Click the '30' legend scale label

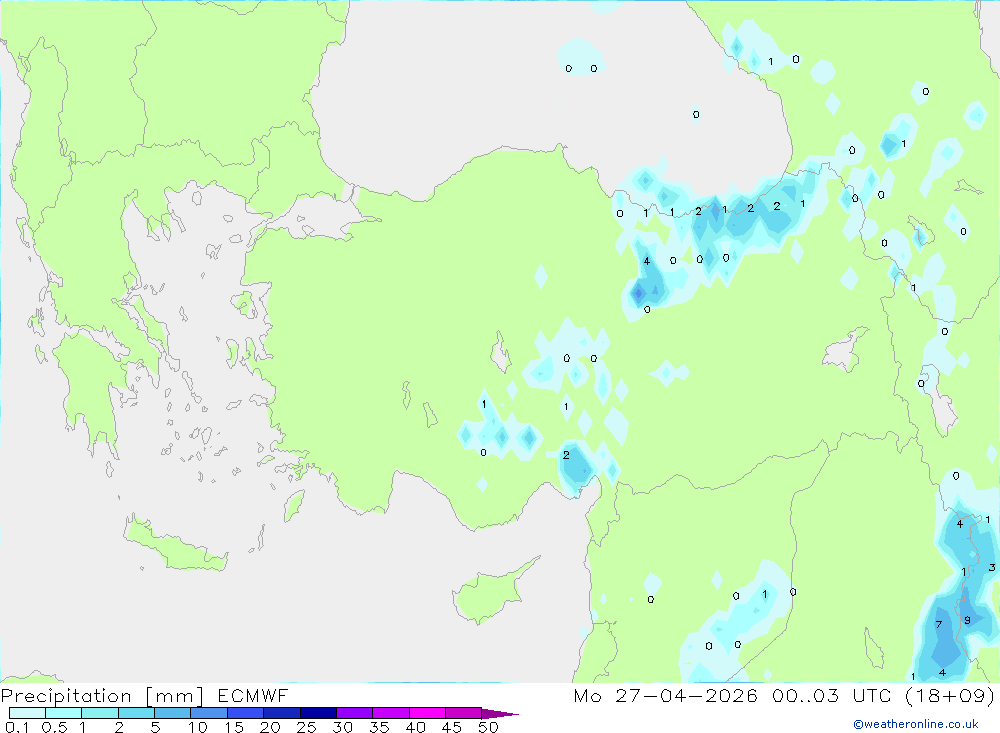click(342, 727)
